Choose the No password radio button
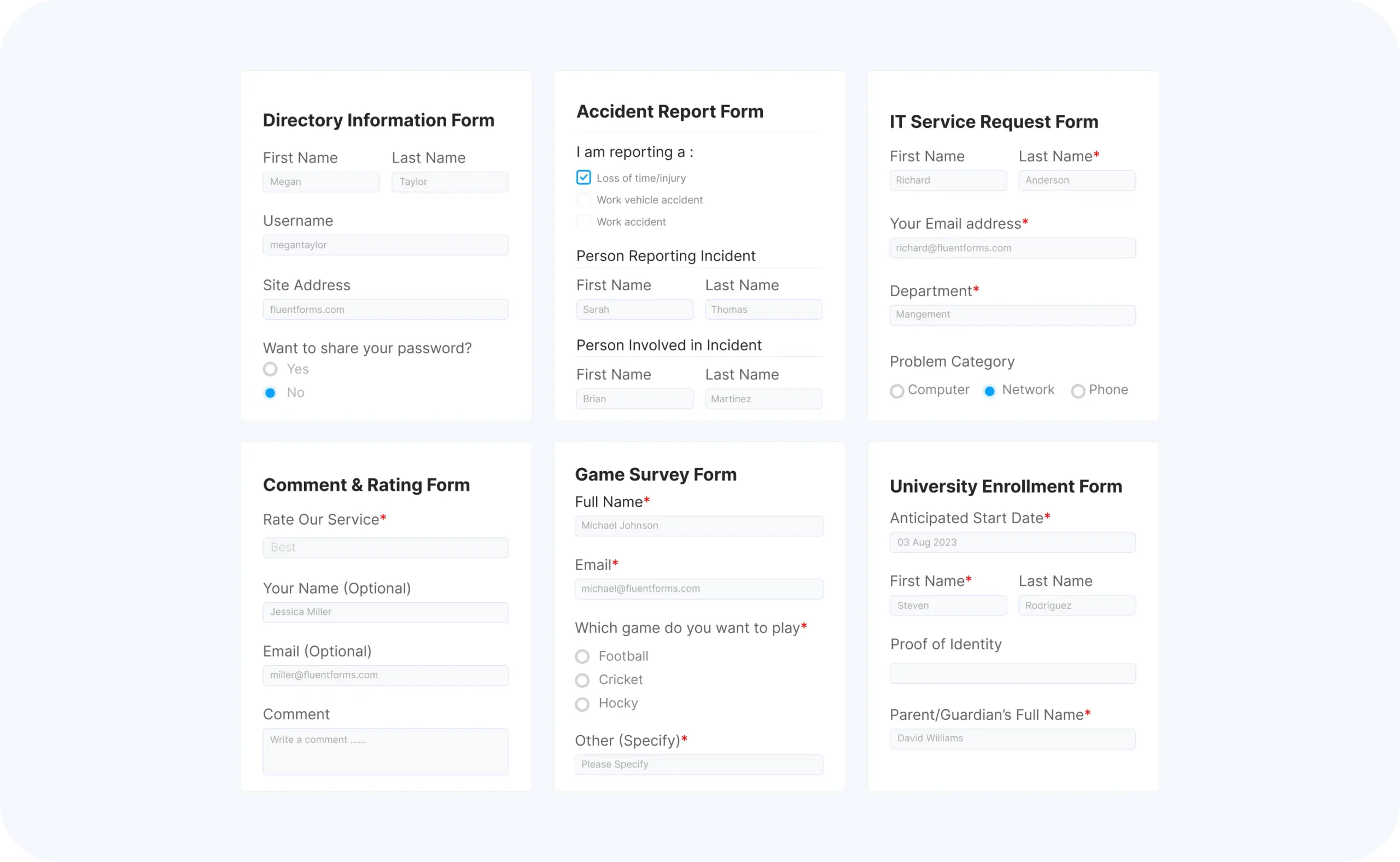1400x862 pixels. click(x=270, y=393)
